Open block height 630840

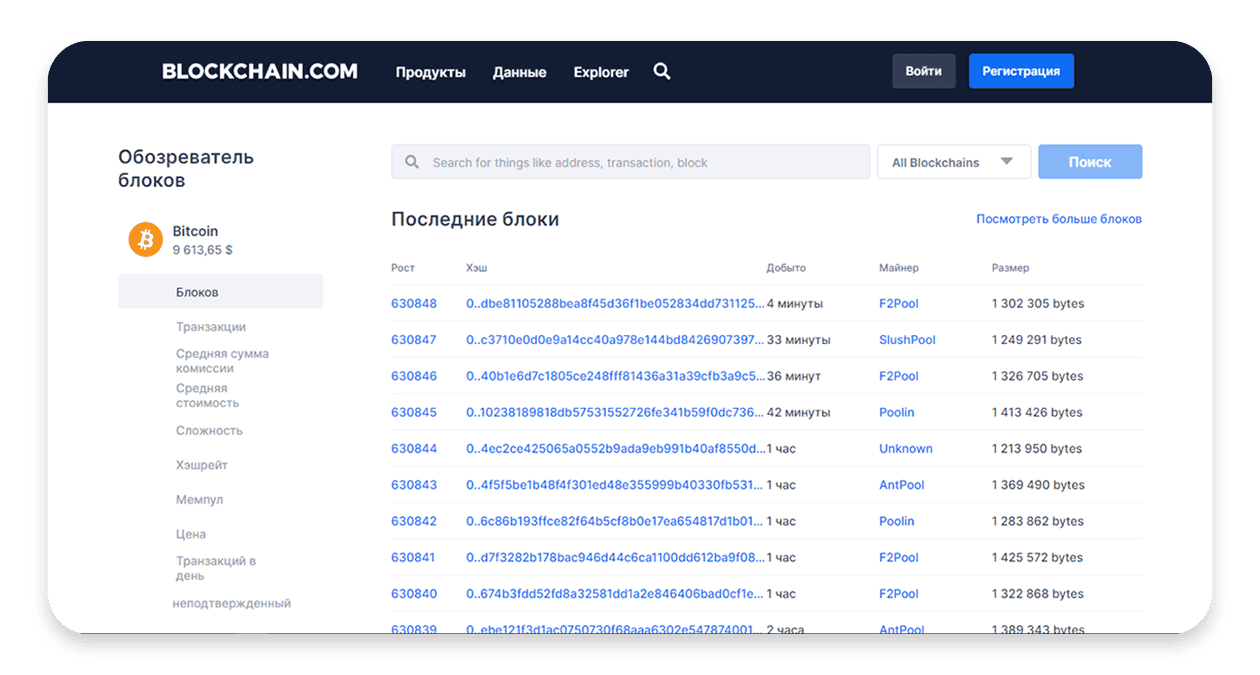coord(414,594)
